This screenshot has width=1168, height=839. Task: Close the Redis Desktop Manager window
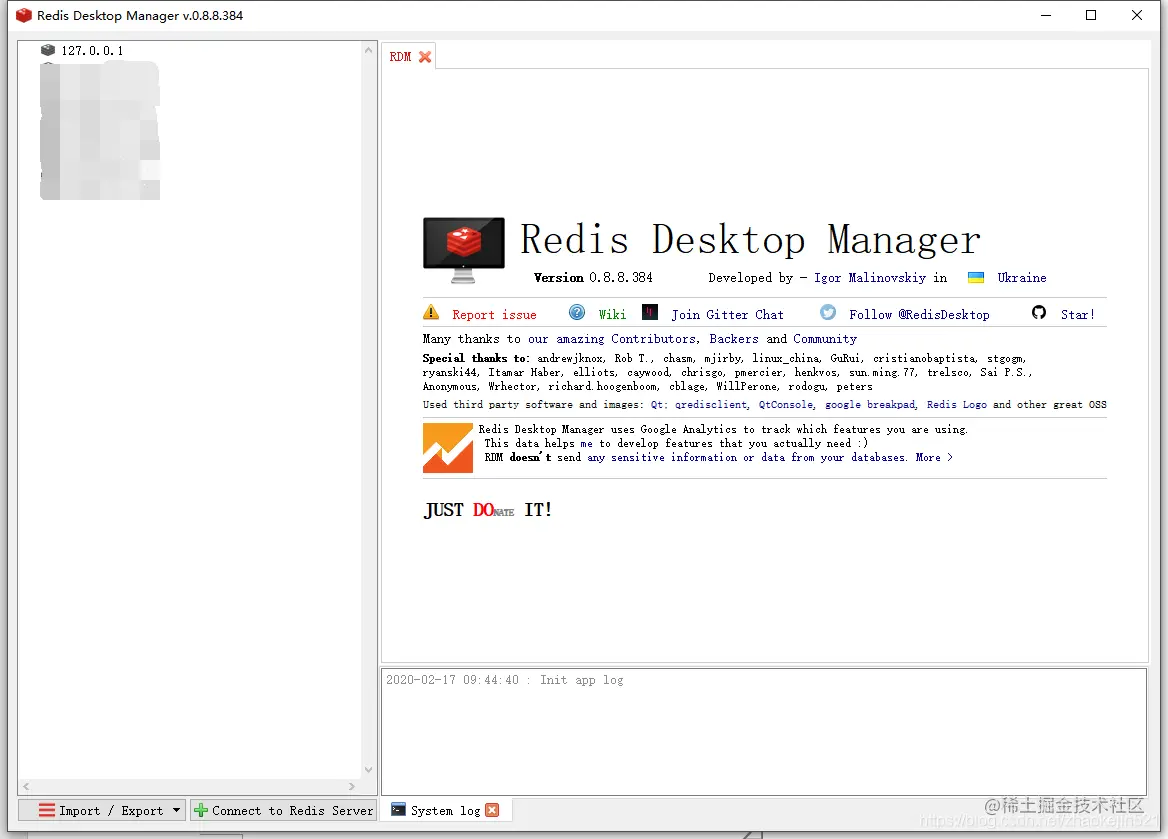pos(1137,15)
